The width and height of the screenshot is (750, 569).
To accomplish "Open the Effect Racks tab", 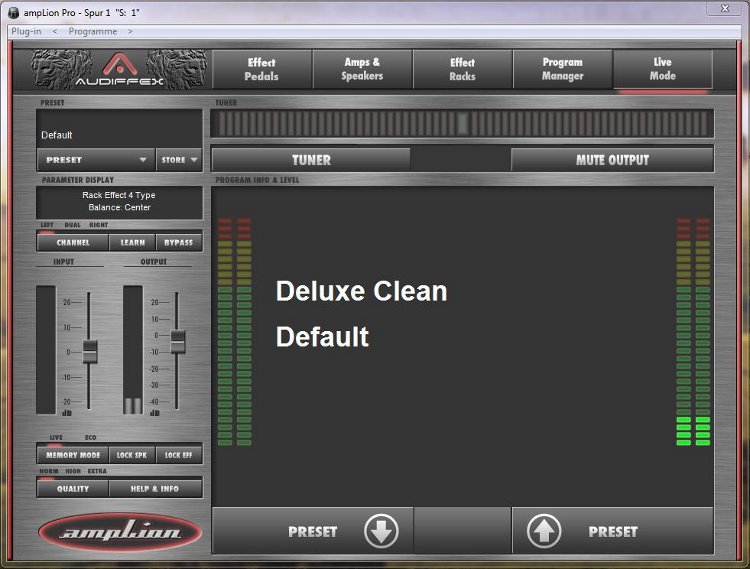I will 463,69.
